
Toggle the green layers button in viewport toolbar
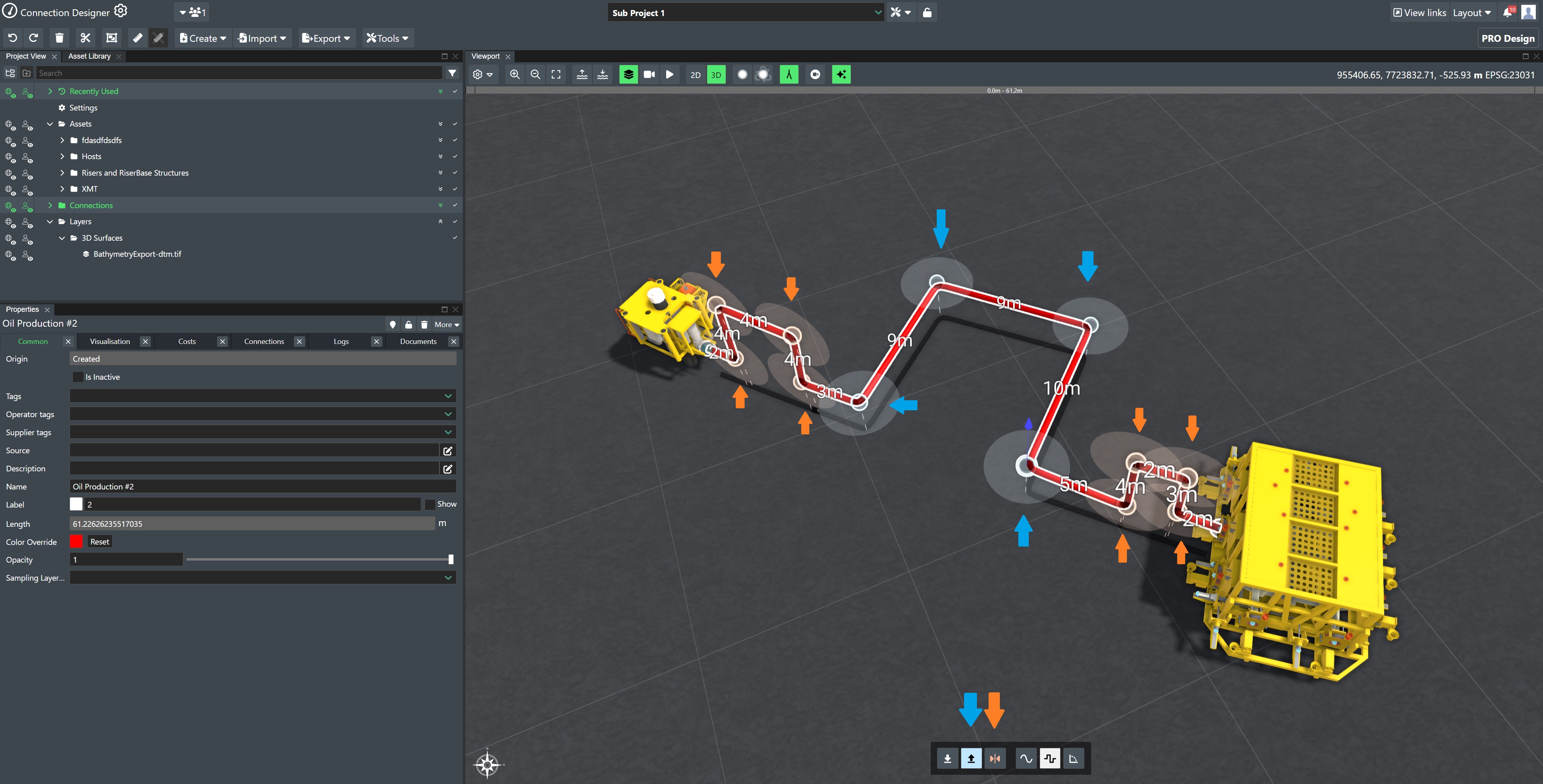pyautogui.click(x=628, y=74)
